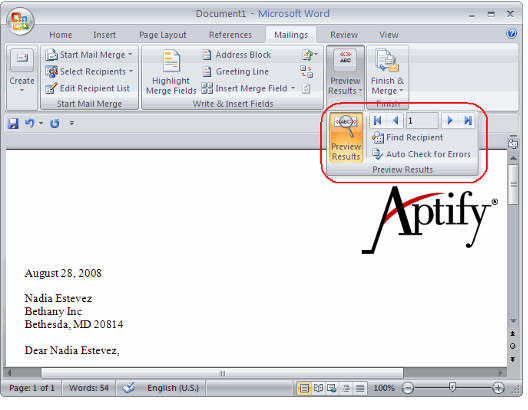Screen dimensions: 528x410
Task: Click Find Recipient
Action: [407, 137]
